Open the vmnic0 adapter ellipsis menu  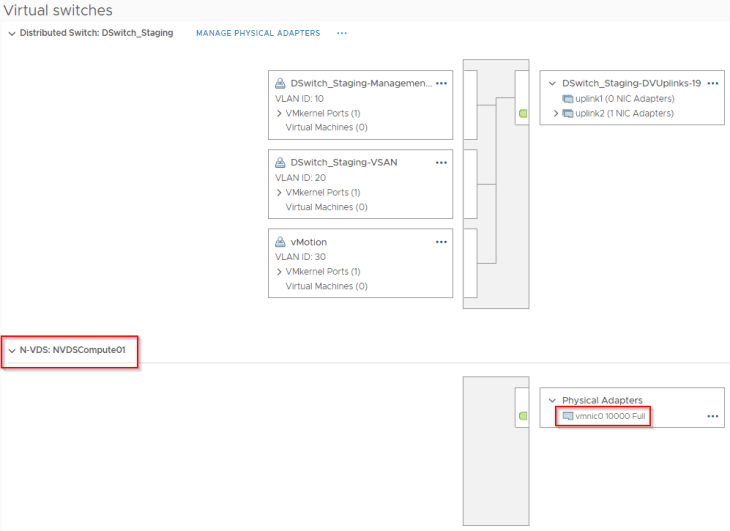point(713,416)
